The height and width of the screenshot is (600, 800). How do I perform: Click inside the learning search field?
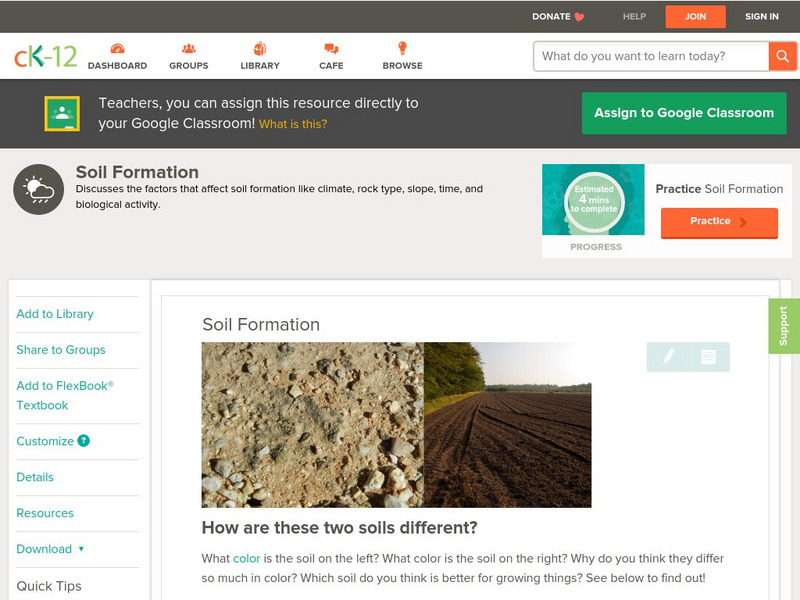coord(645,56)
